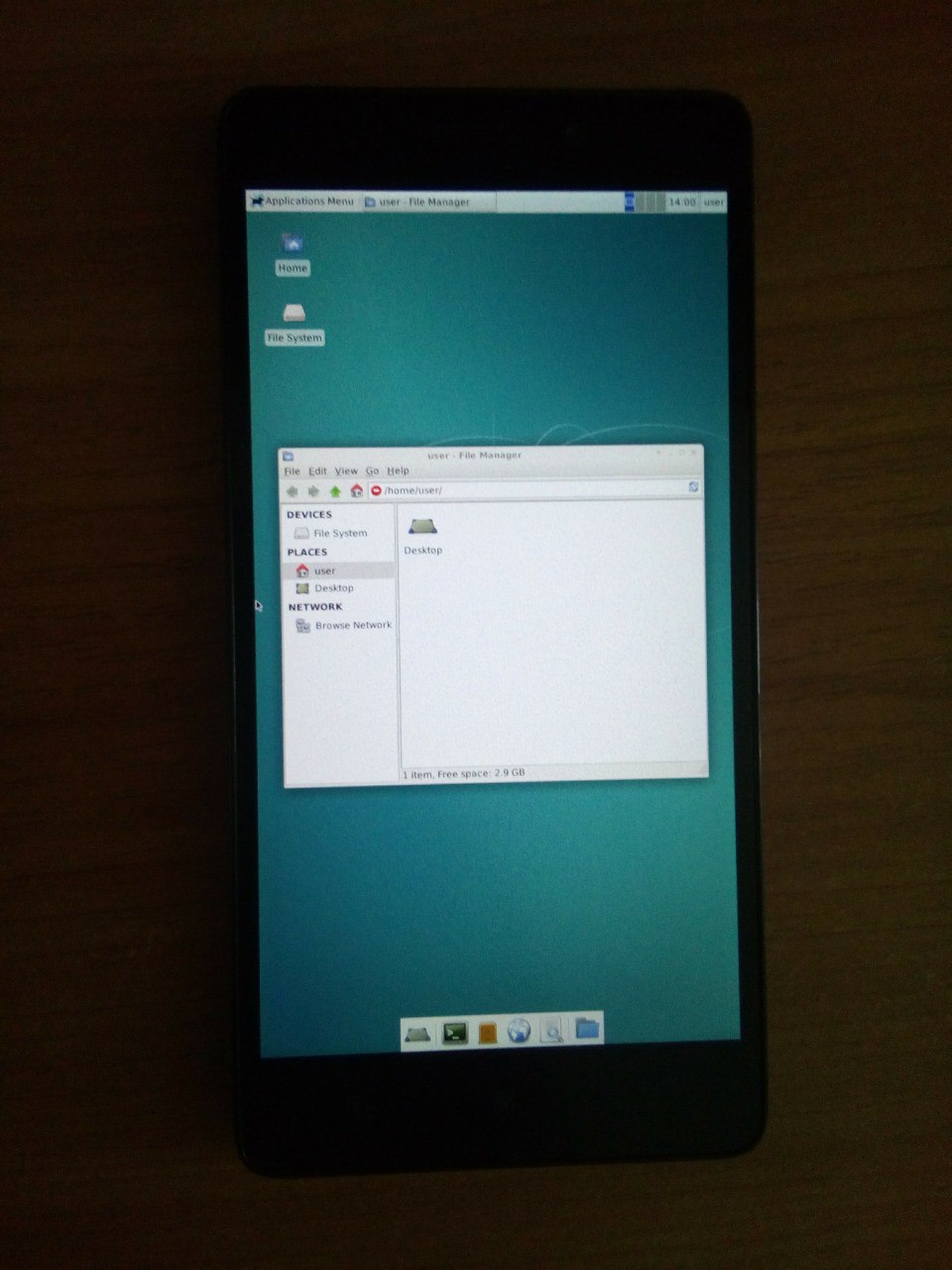Open the Applications Menu on the panel
The height and width of the screenshot is (1270, 952).
(302, 201)
